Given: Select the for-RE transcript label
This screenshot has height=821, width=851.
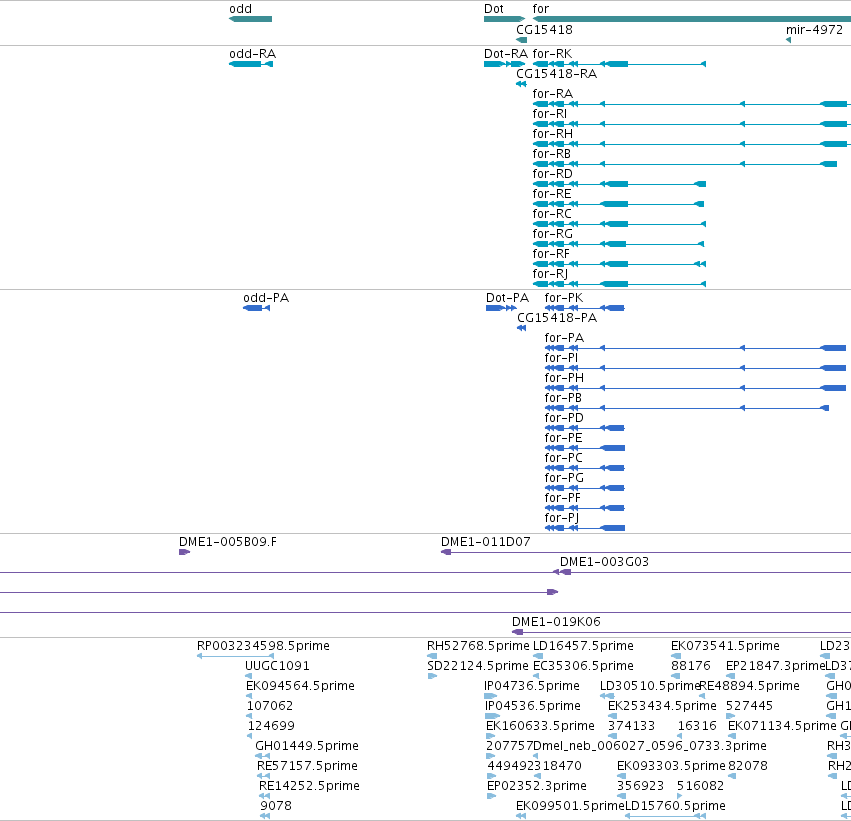Looking at the screenshot, I should point(552,194).
